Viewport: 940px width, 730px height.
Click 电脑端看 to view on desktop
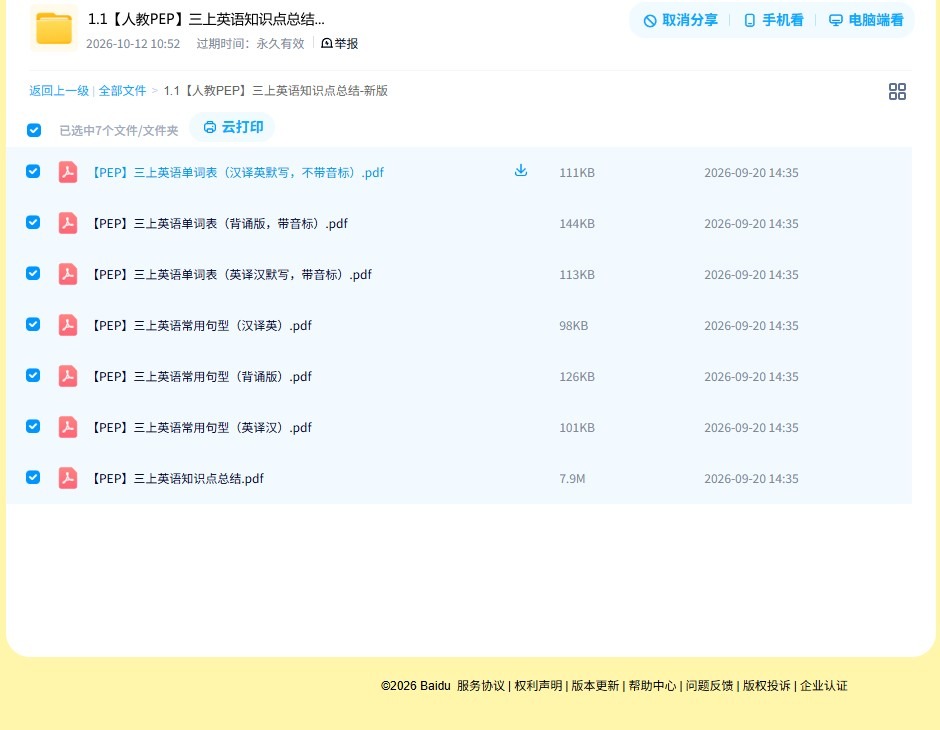coord(866,20)
